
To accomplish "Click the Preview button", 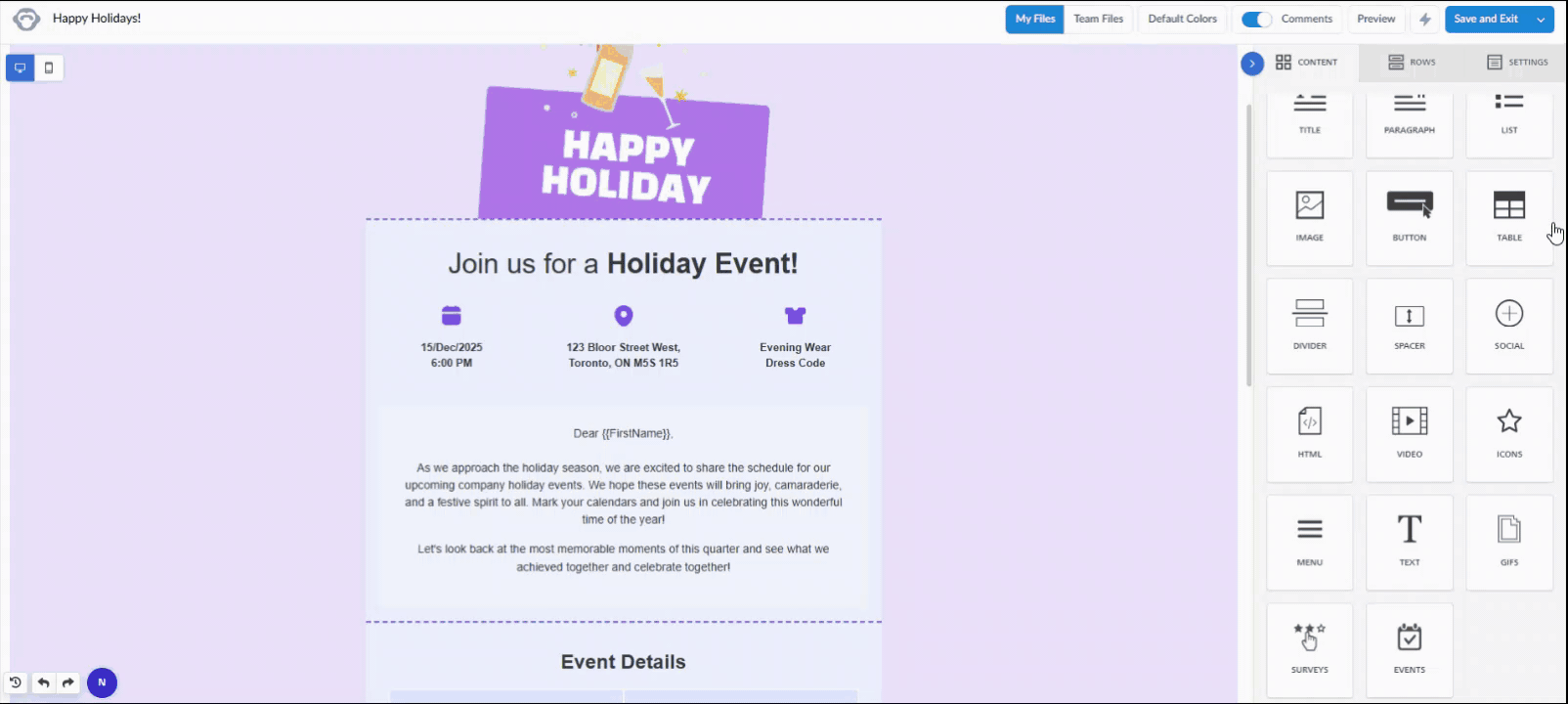I will point(1375,19).
